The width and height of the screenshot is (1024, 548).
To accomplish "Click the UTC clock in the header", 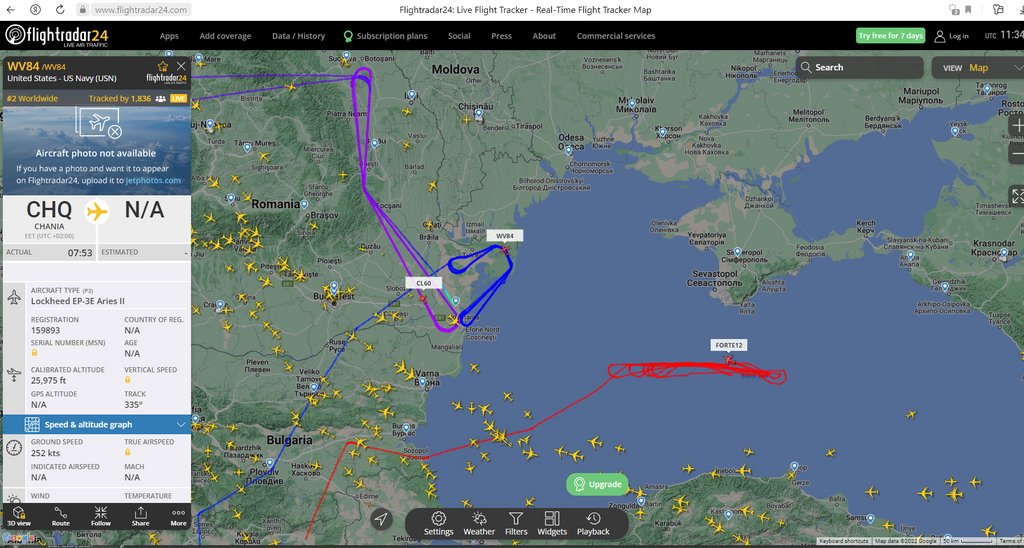I will tap(1004, 35).
